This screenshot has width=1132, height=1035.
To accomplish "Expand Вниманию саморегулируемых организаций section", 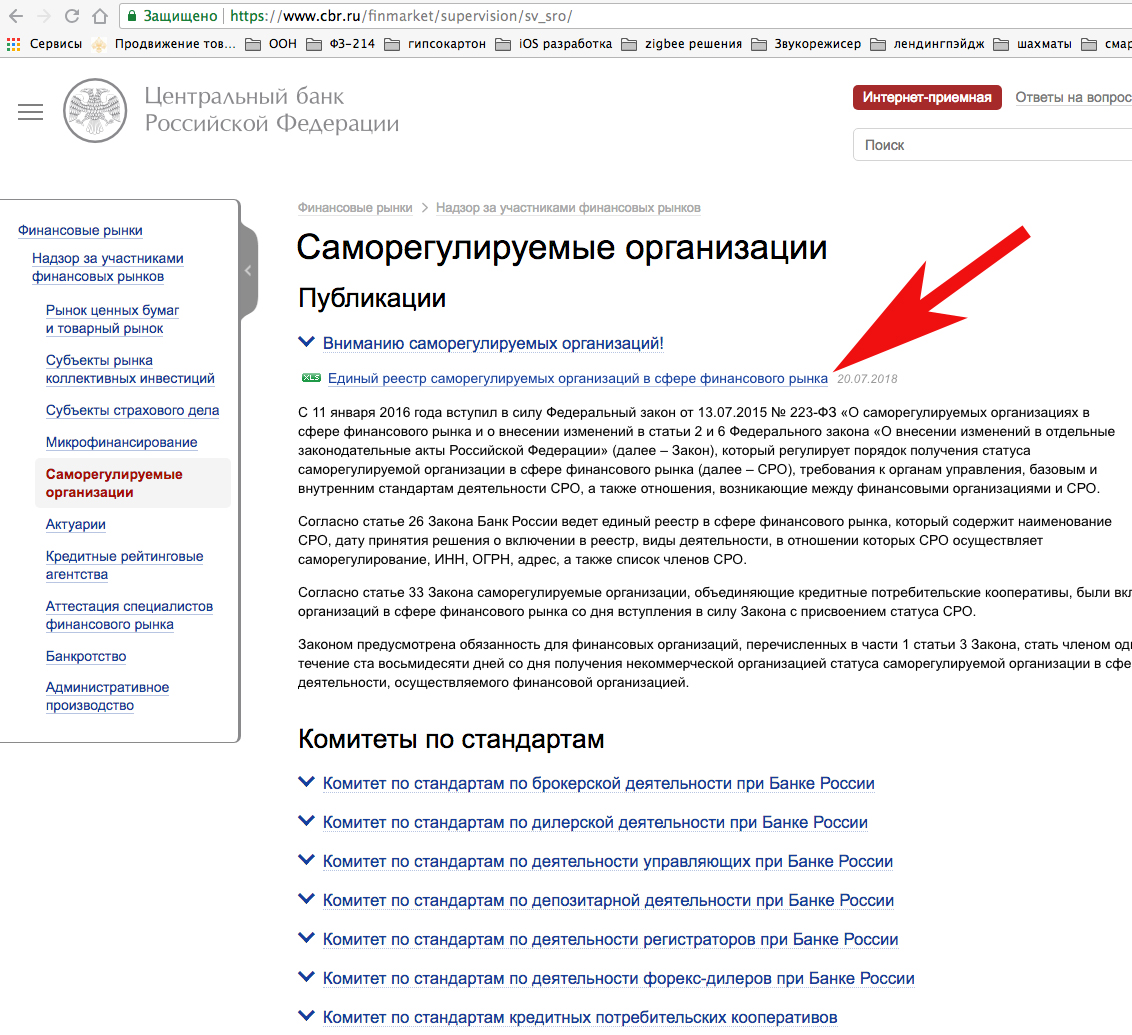I will click(x=493, y=344).
